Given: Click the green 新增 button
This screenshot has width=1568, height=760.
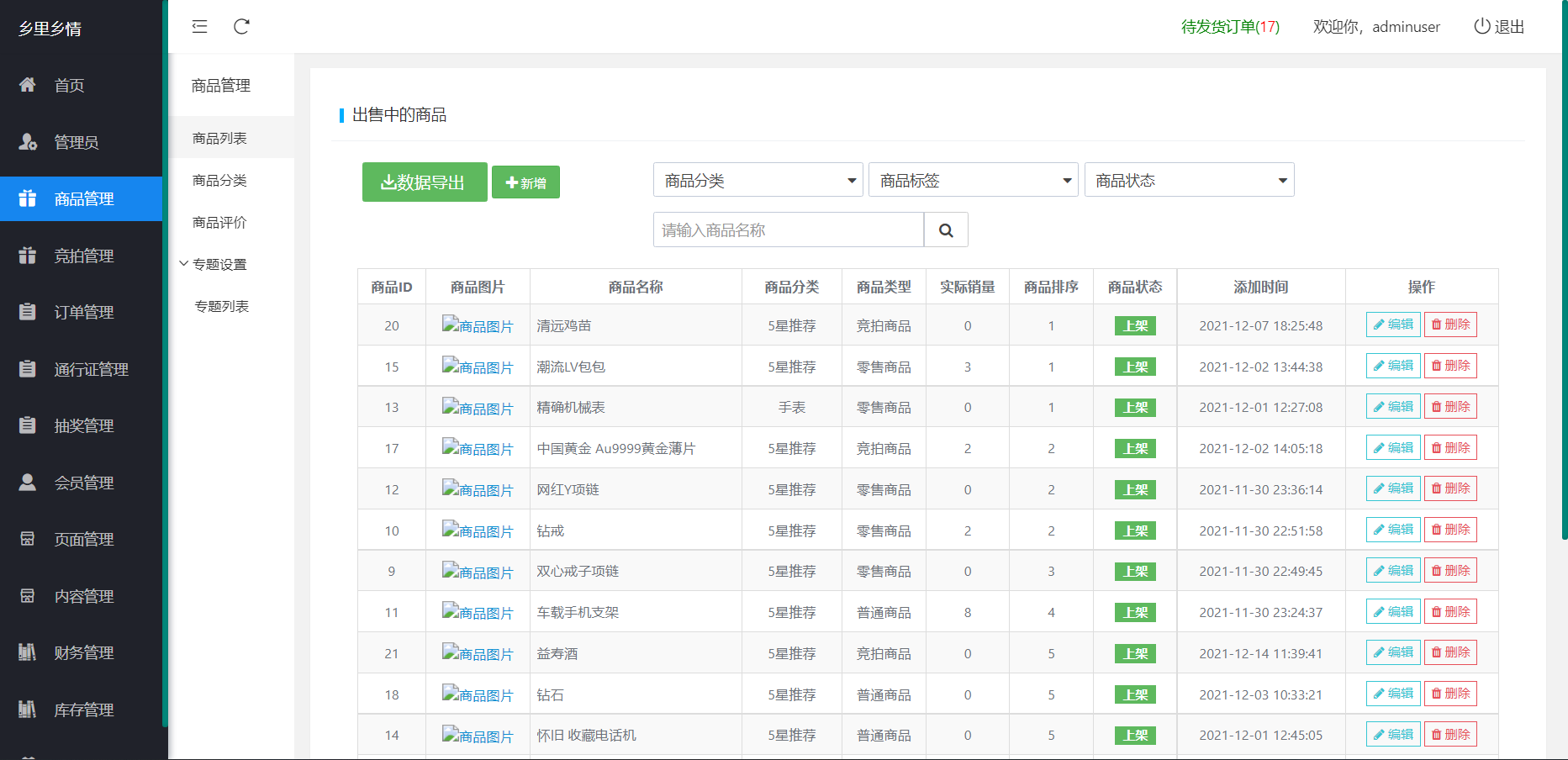Looking at the screenshot, I should [x=525, y=182].
